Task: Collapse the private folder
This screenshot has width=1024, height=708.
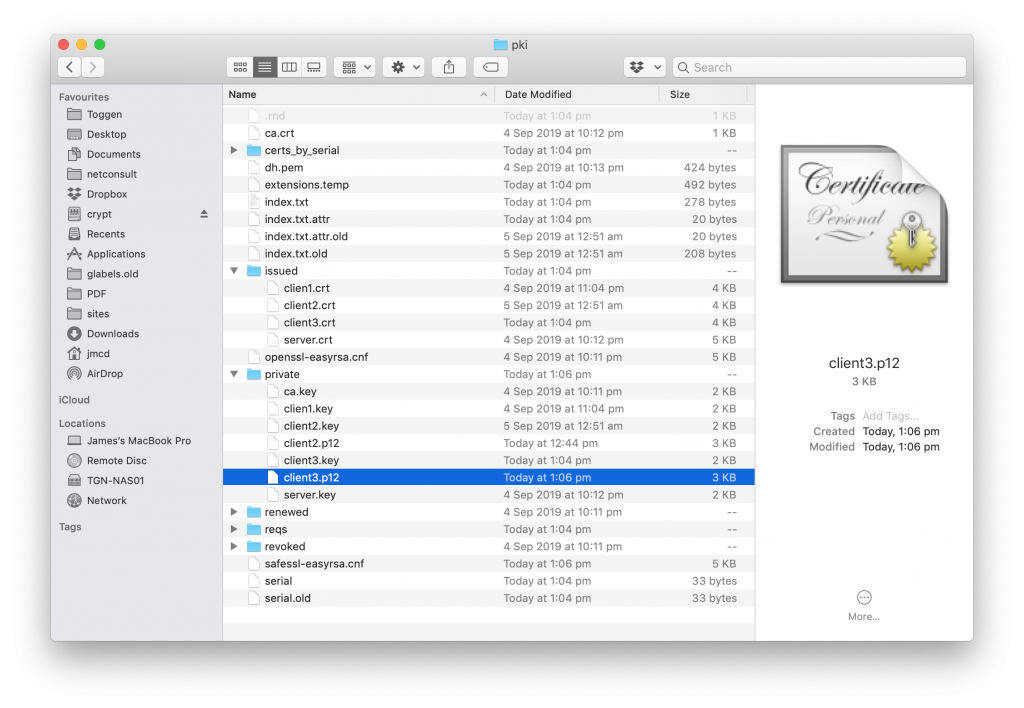Action: 234,374
